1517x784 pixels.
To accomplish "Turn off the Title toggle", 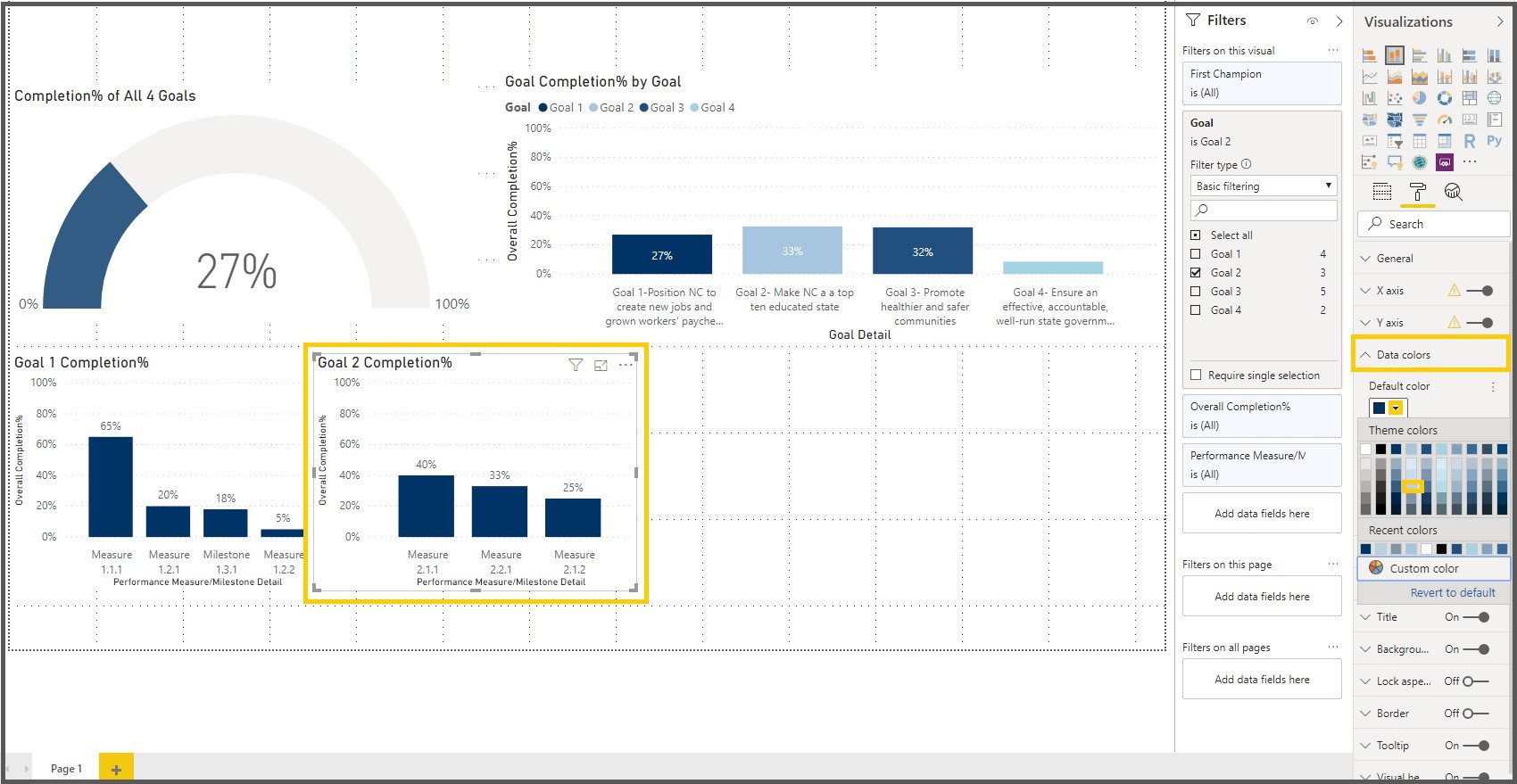I will 1477,617.
